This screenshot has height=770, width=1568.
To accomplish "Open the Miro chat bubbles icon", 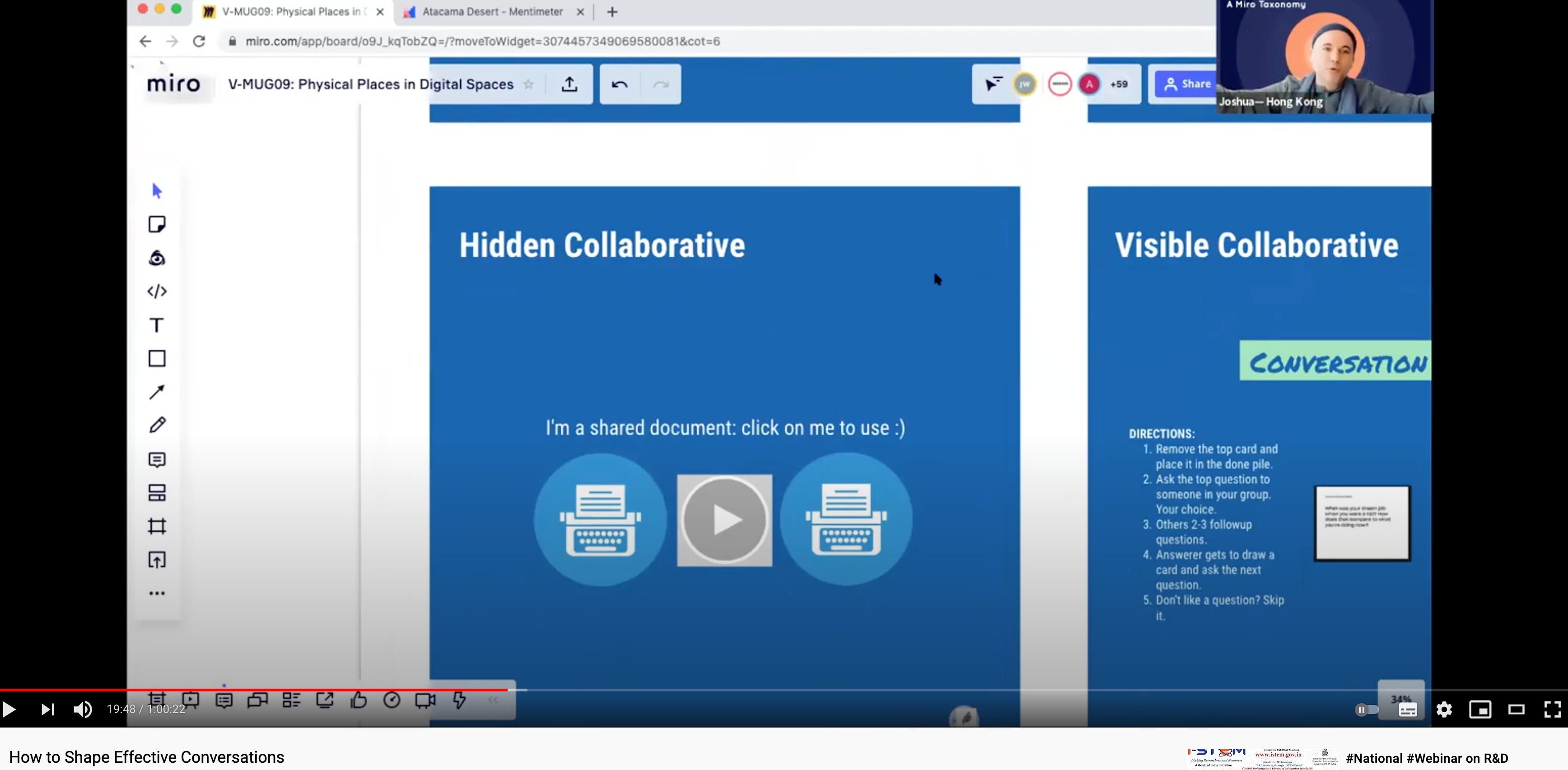I will (257, 700).
